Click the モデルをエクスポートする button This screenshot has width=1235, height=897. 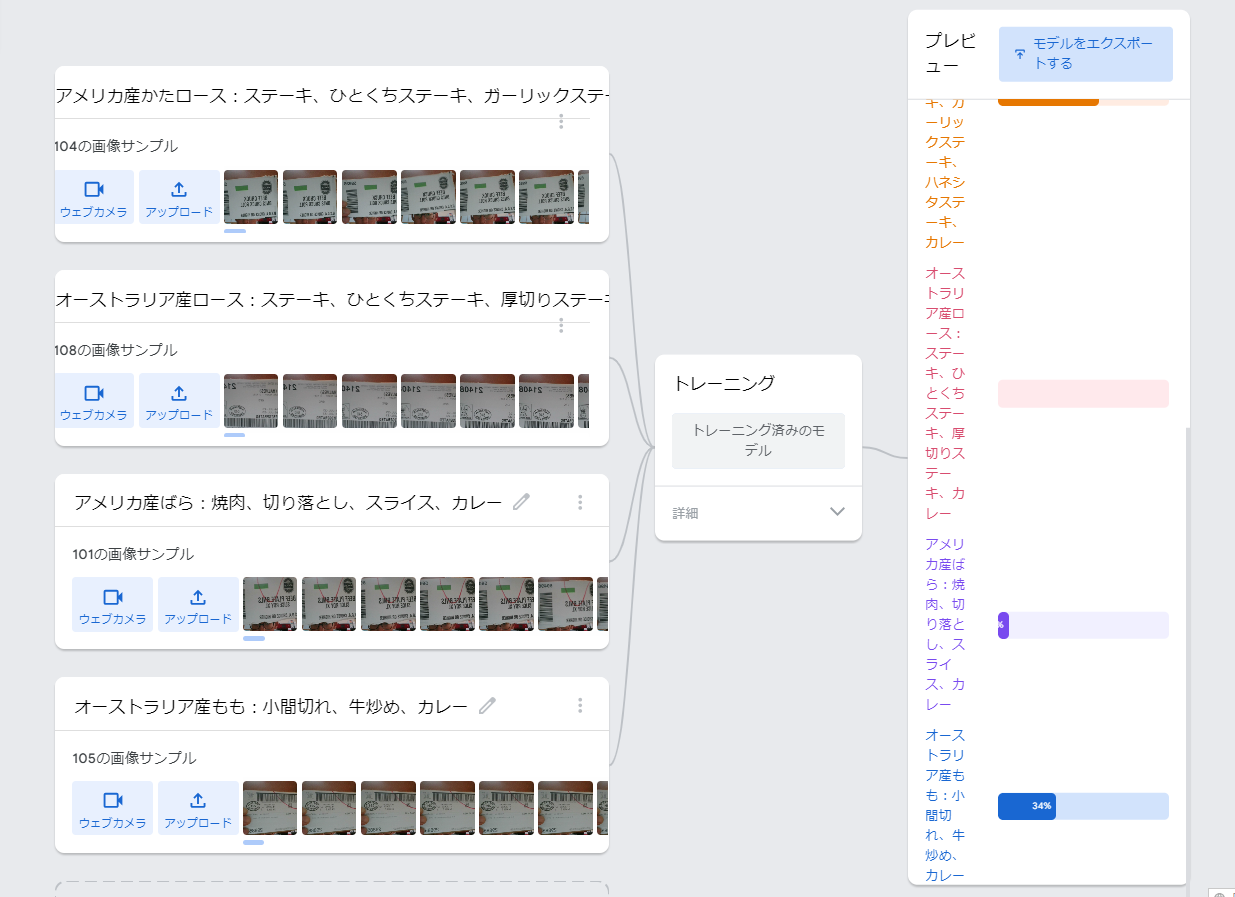tap(1085, 54)
